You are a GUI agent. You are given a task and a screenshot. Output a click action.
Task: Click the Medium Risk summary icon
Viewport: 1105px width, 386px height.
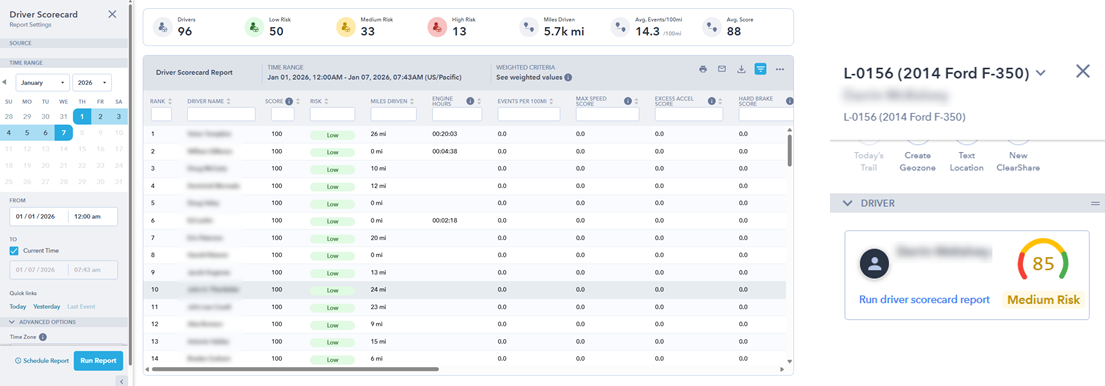(x=346, y=27)
